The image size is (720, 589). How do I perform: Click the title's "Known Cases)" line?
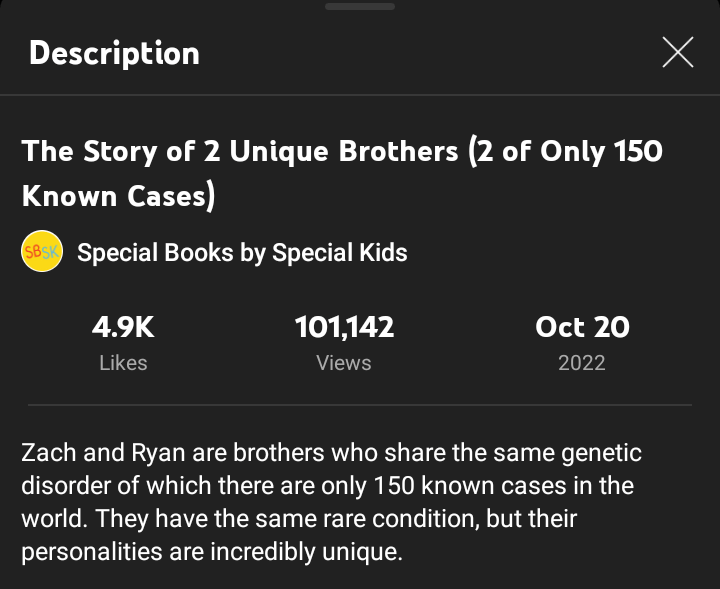(x=118, y=196)
